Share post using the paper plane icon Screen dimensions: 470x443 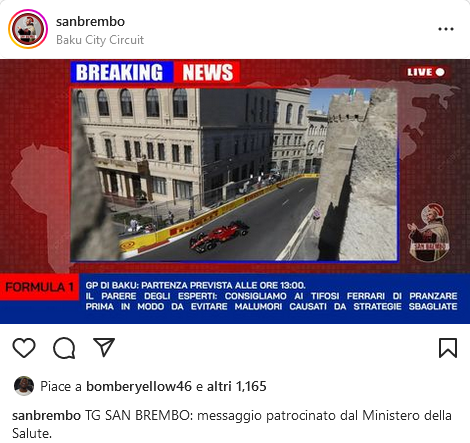(x=104, y=347)
